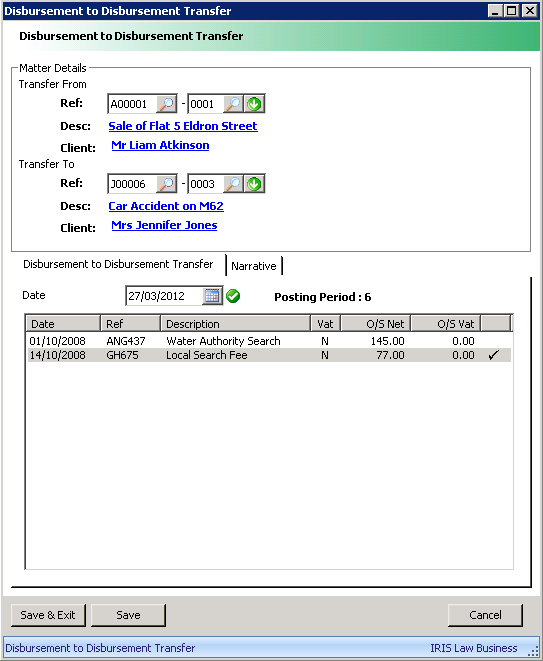543x661 pixels.
Task: Sort by the Date column header
Action: [x=63, y=324]
